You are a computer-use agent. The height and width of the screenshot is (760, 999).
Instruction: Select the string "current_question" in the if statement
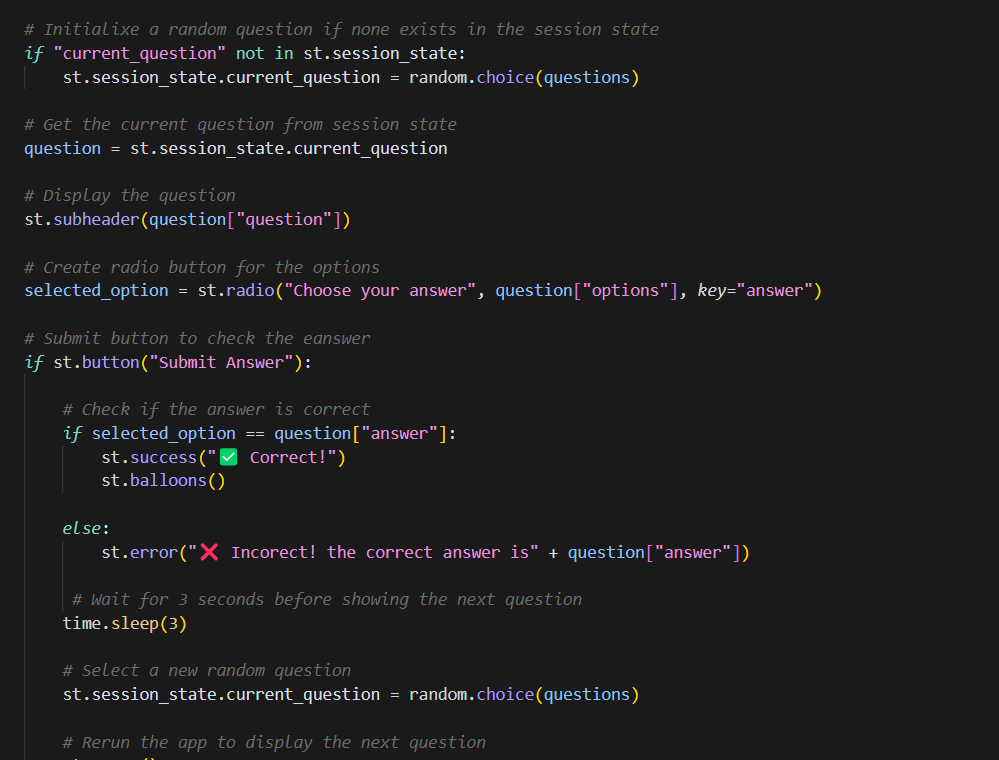pos(140,54)
